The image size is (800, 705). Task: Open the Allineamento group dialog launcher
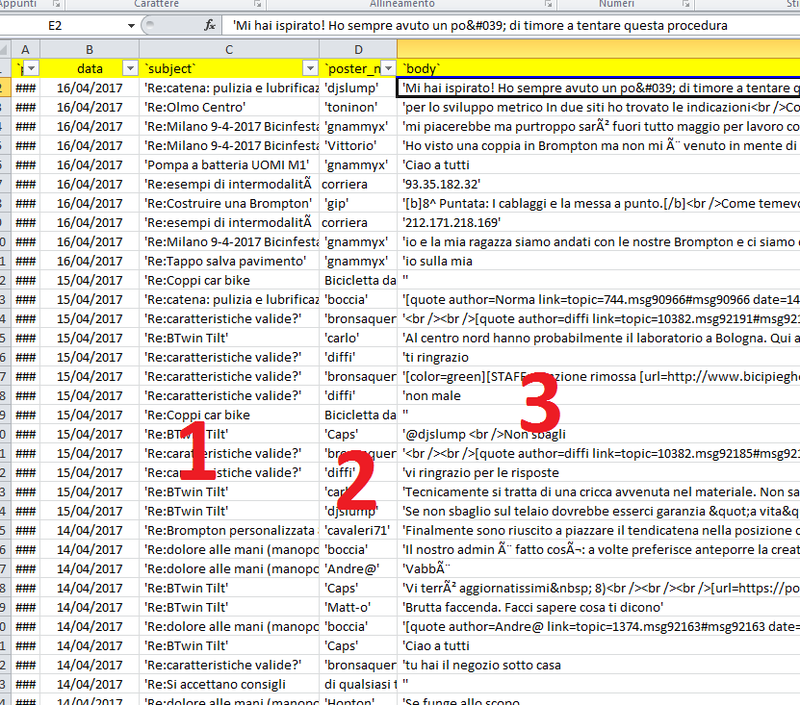pos(548,4)
